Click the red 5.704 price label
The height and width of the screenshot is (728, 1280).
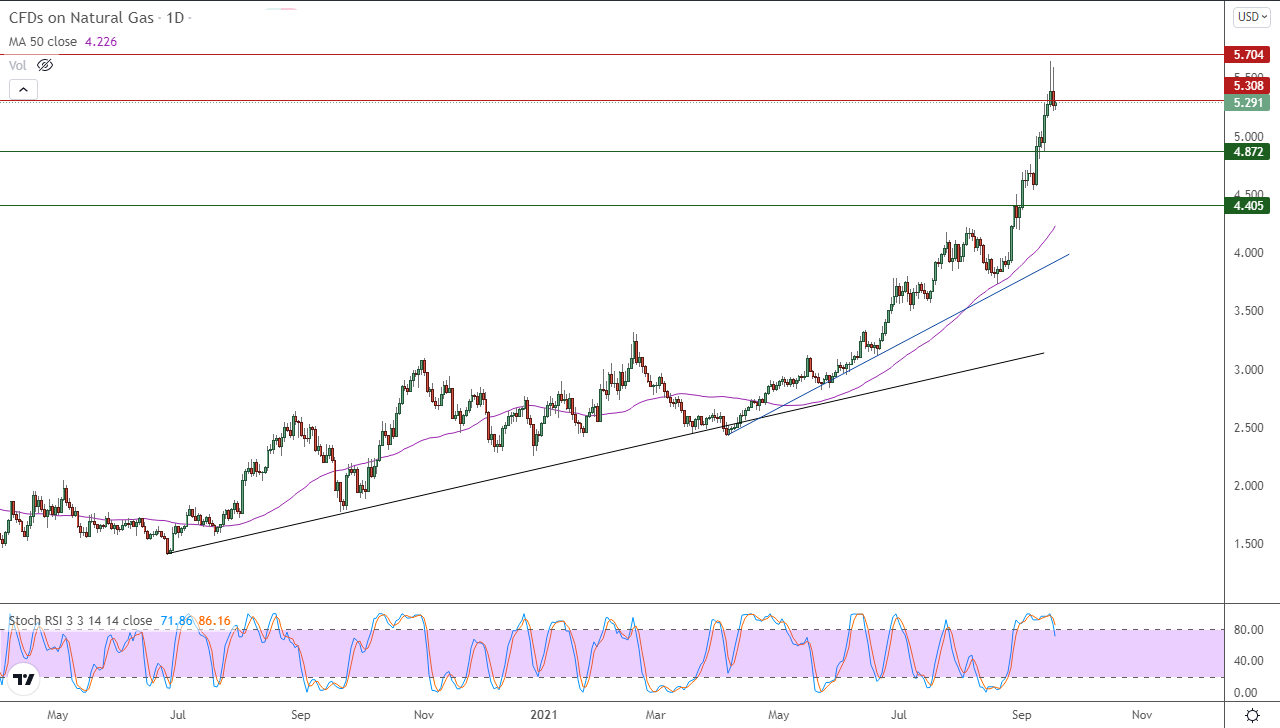(1247, 55)
